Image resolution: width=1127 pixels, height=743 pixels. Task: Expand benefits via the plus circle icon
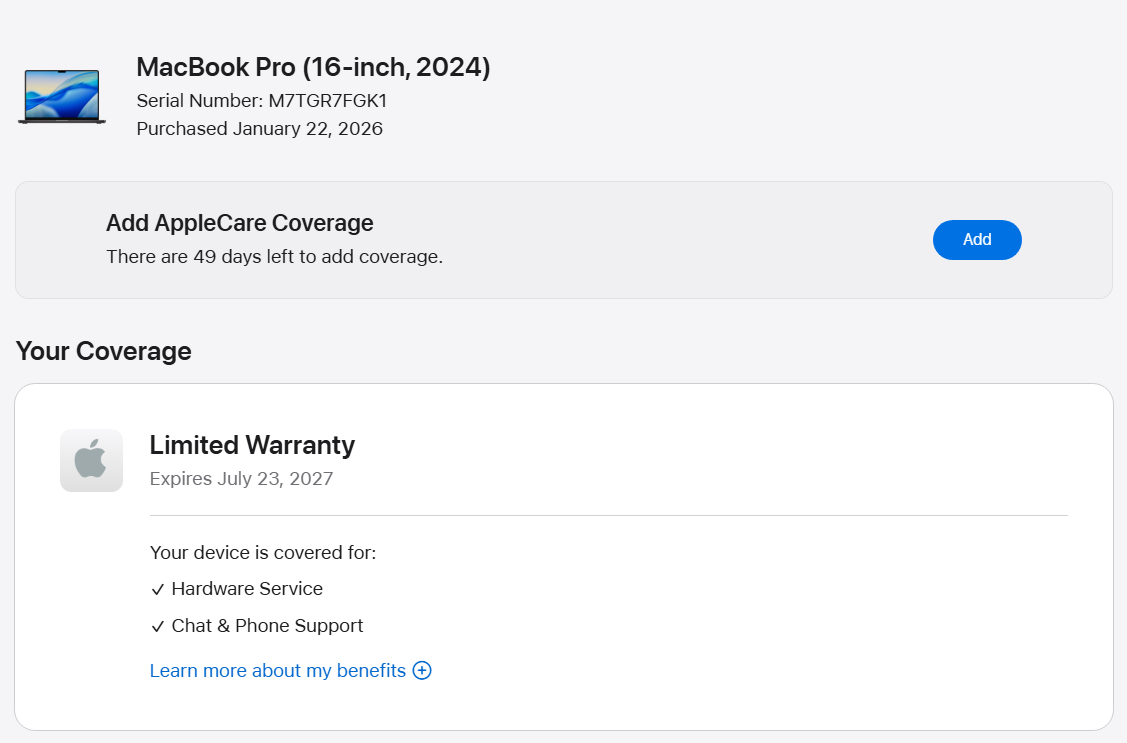tap(422, 670)
